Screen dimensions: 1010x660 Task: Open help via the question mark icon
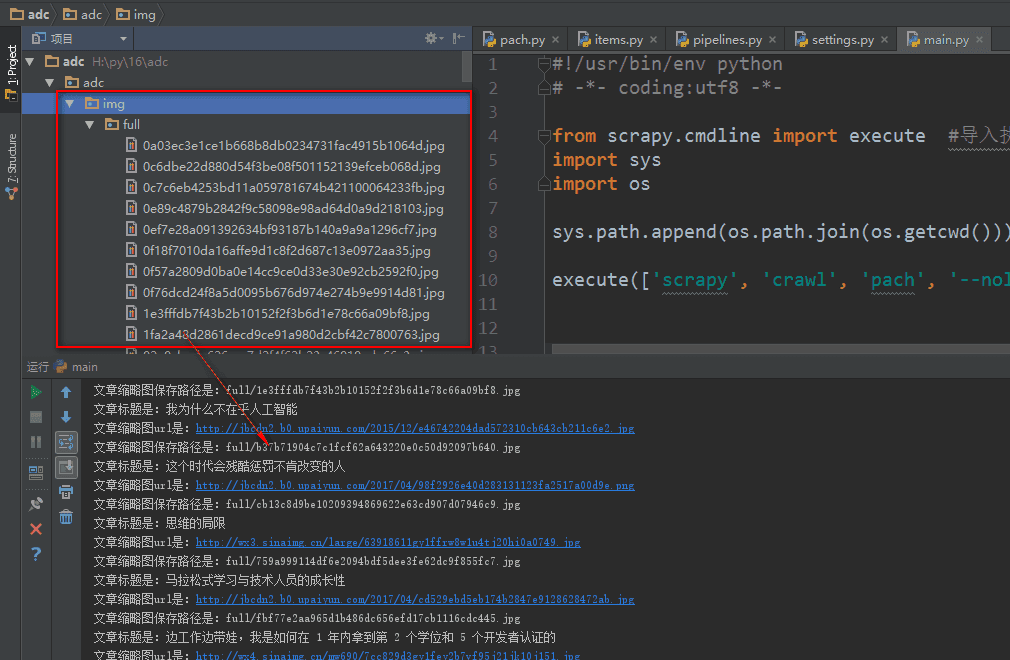[36, 553]
